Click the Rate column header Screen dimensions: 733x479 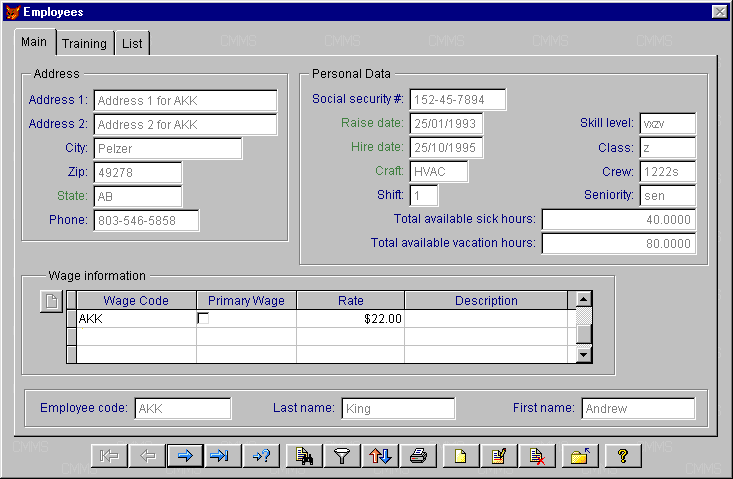(x=350, y=300)
